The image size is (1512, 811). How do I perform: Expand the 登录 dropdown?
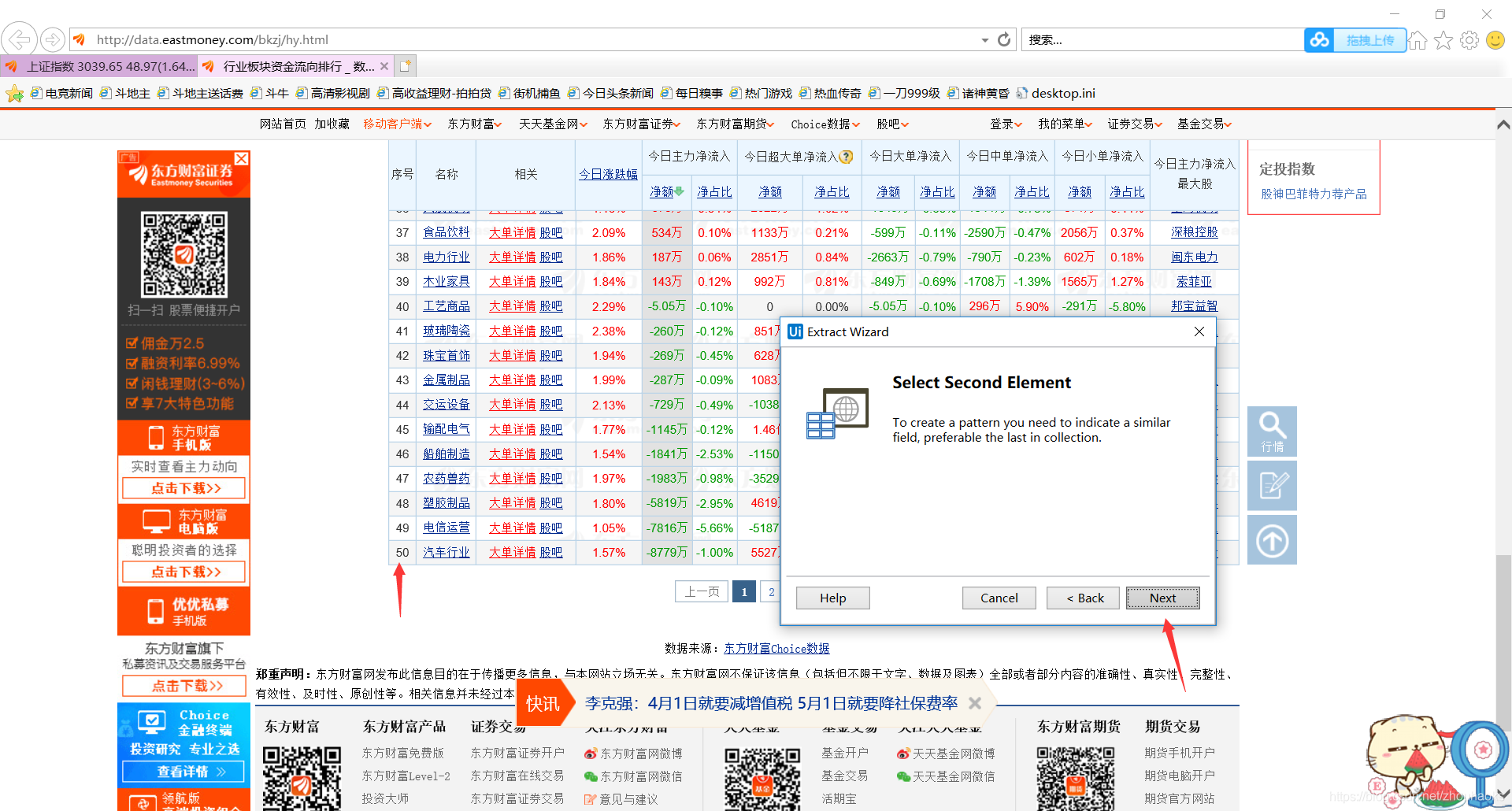(x=1006, y=124)
